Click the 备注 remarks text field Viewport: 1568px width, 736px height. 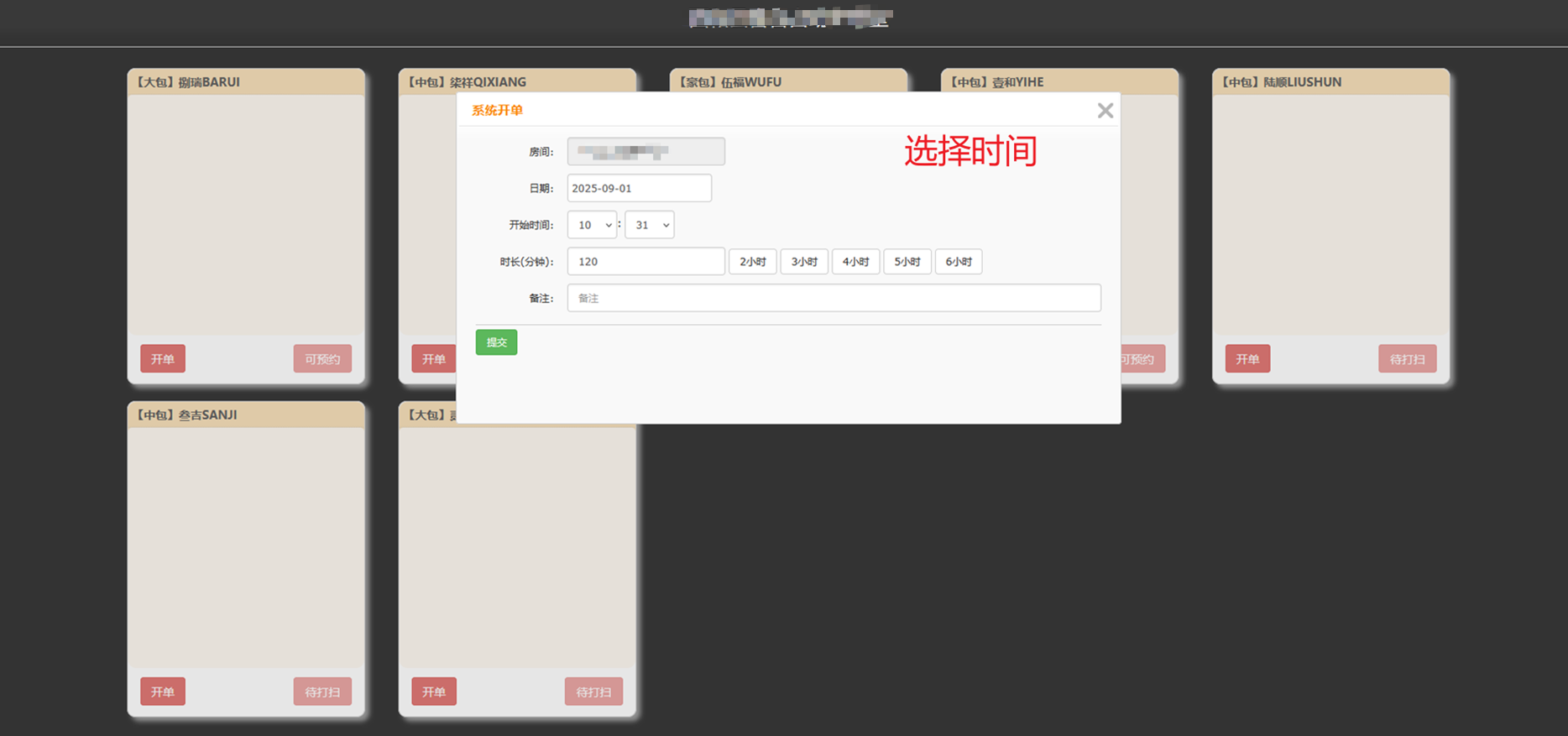coord(834,298)
